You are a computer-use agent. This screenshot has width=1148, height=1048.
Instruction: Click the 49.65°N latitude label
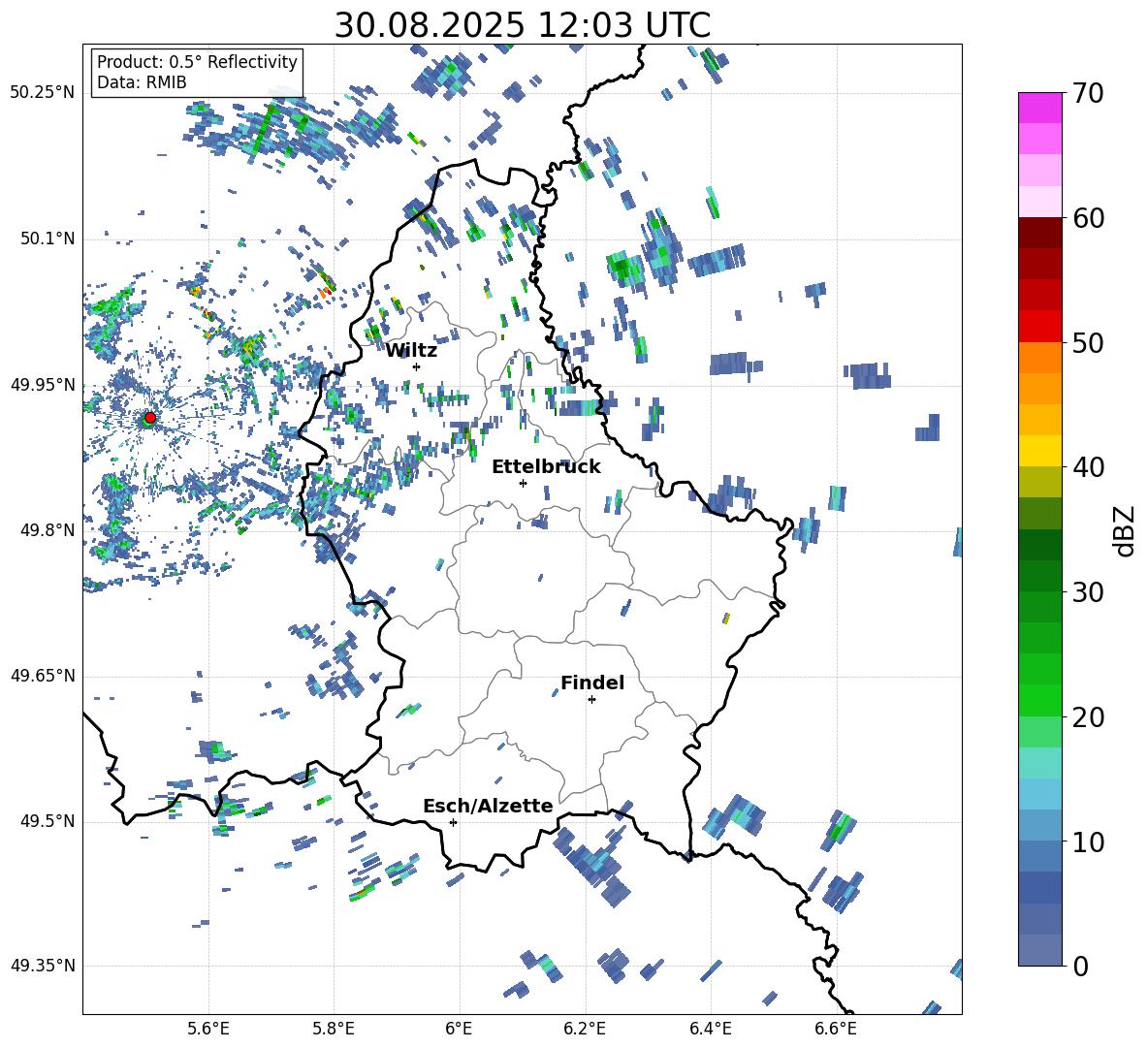pyautogui.click(x=43, y=676)
